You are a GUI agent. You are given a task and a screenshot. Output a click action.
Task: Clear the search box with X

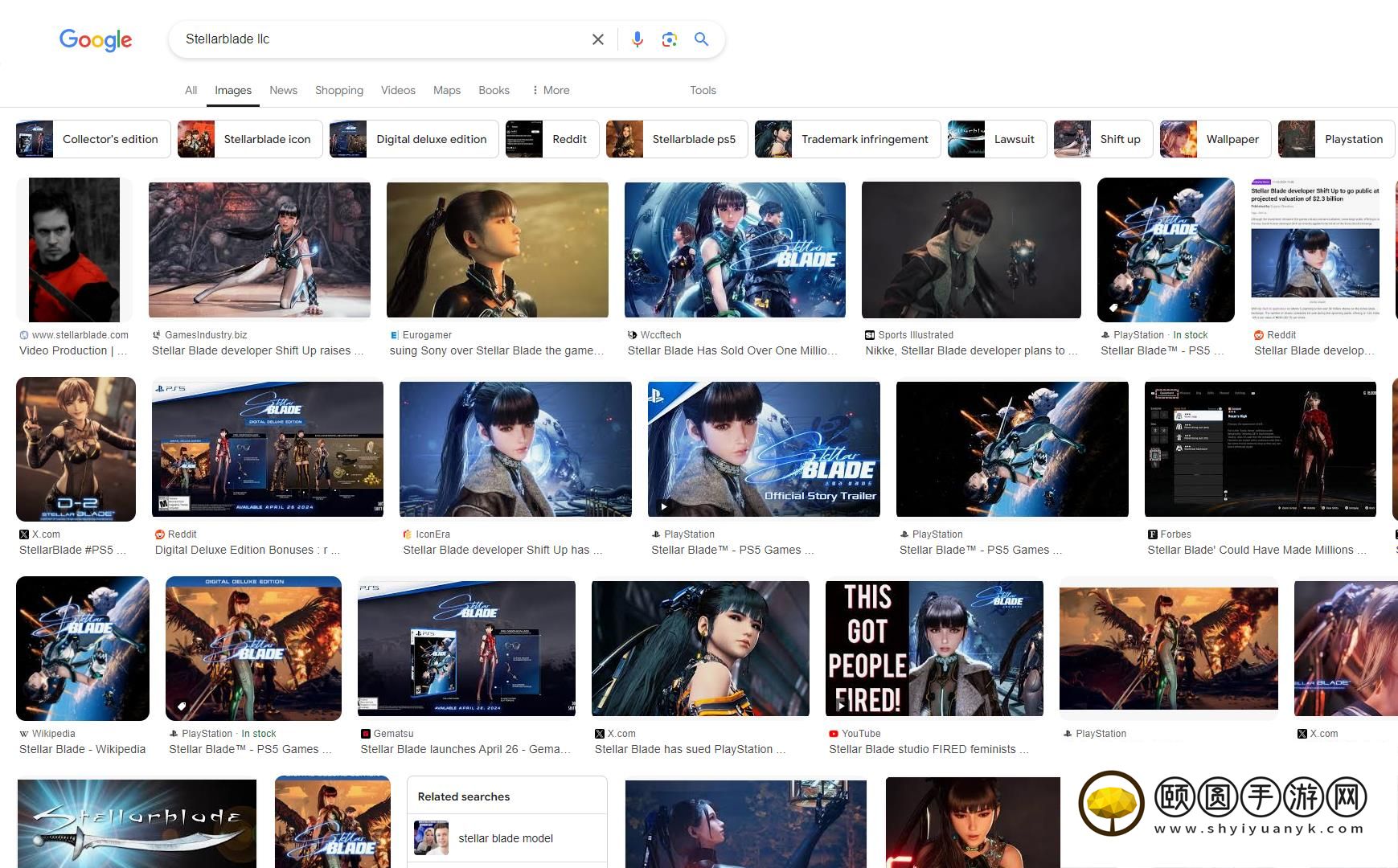[x=597, y=39]
